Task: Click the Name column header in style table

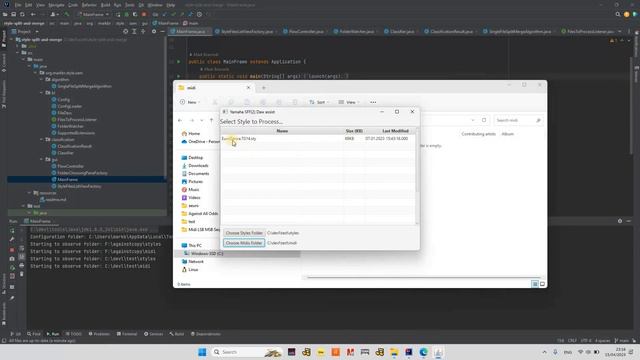Action: 282,131
